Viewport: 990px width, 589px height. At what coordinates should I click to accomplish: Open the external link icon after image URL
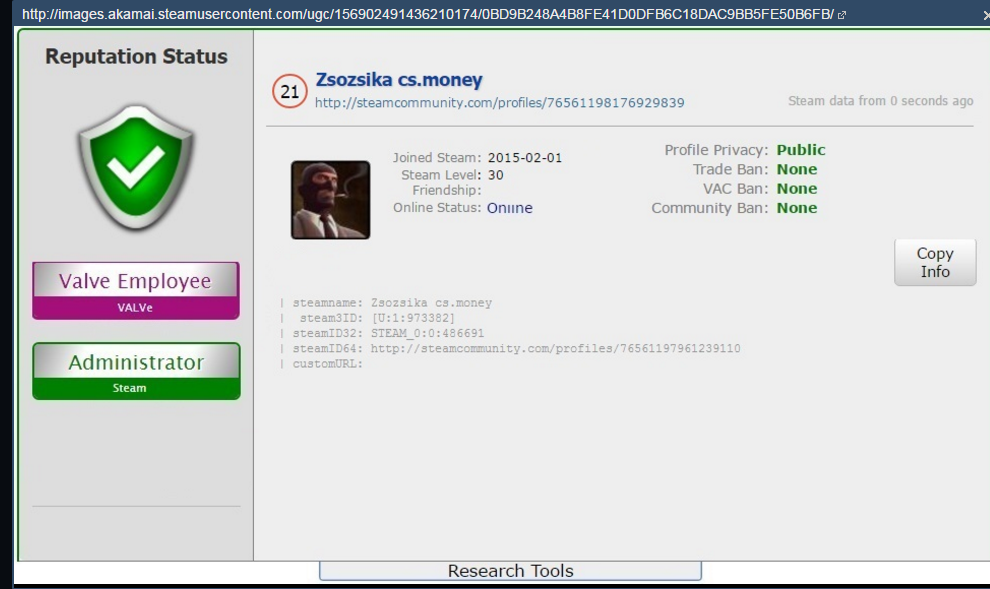pyautogui.click(x=842, y=15)
